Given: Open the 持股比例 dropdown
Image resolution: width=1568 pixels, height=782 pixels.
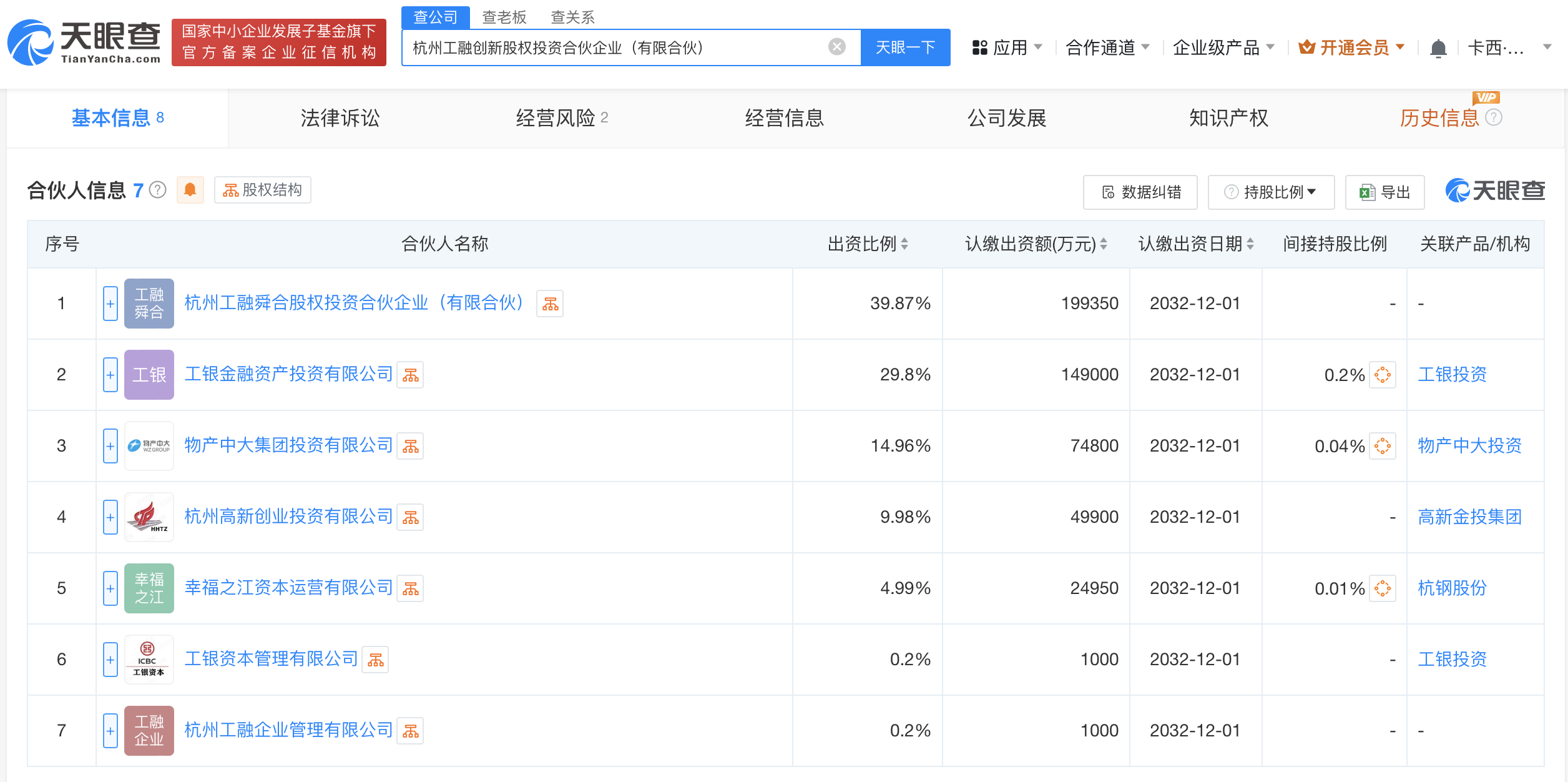Looking at the screenshot, I should point(1271,192).
